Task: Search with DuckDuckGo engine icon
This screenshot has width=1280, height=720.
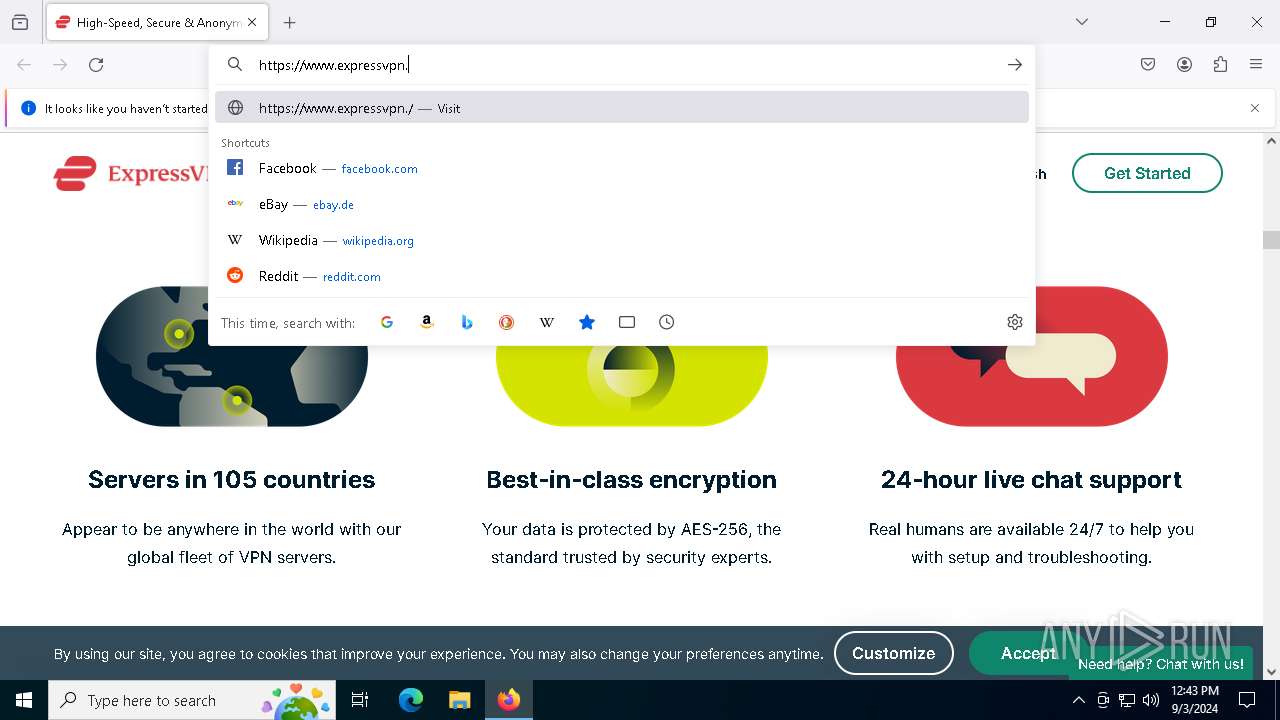Action: (507, 322)
